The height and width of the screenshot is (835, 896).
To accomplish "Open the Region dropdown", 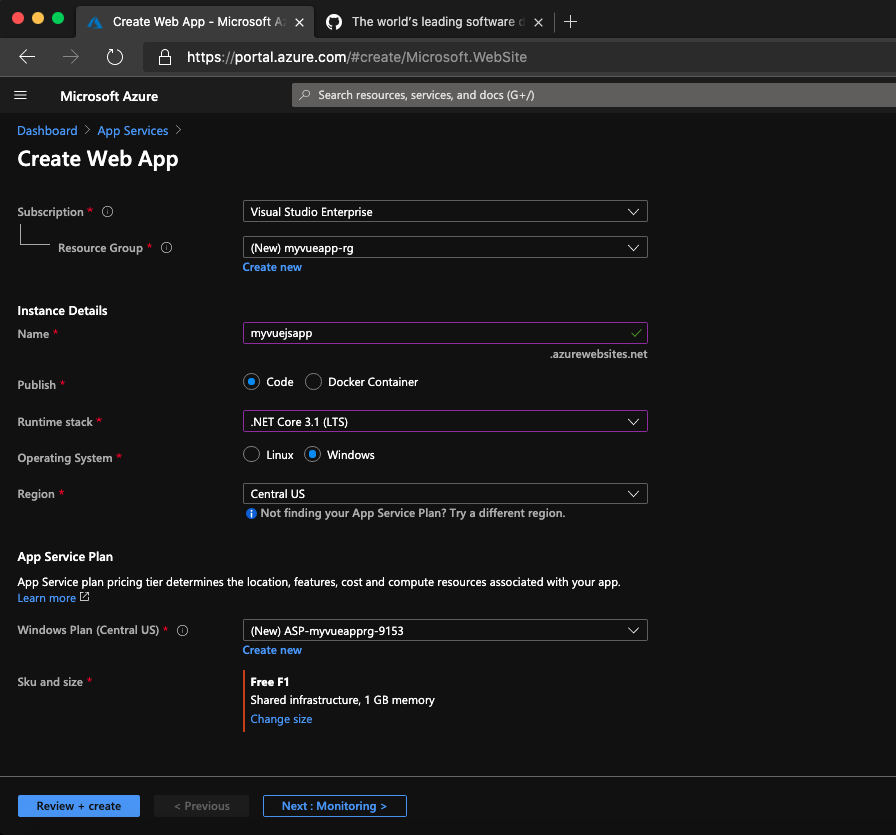I will (445, 494).
